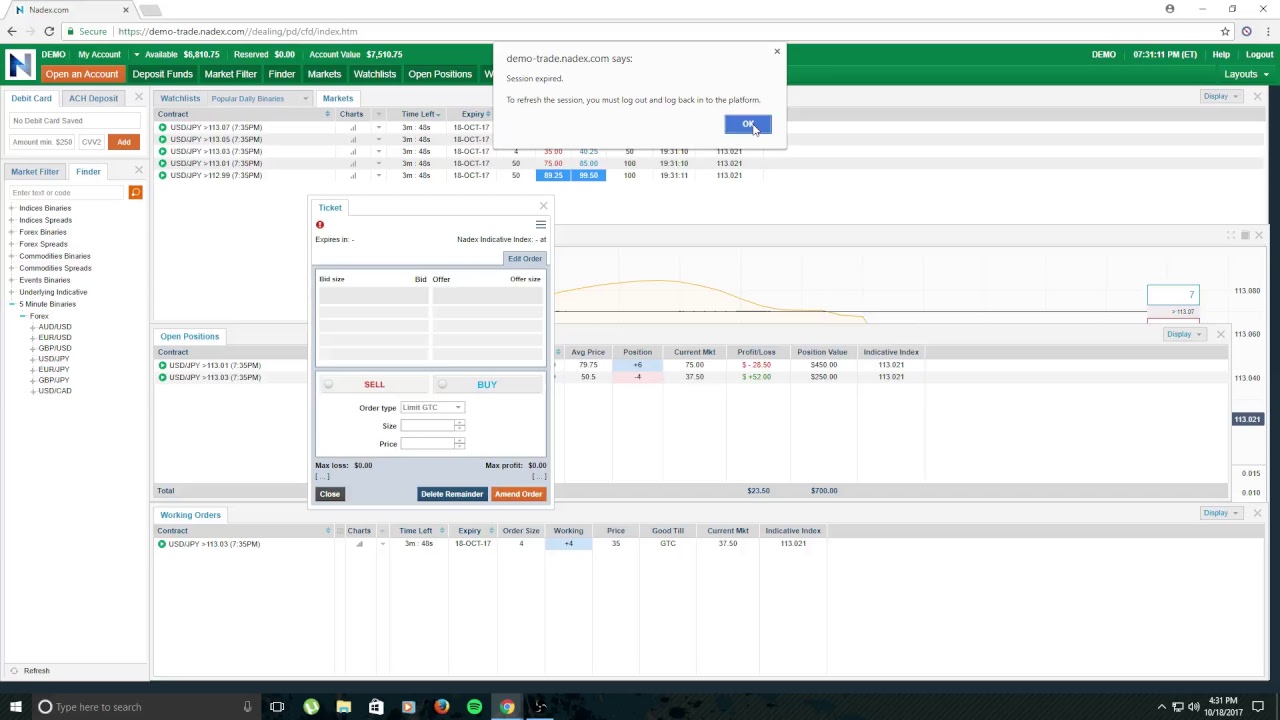Expand the Forex Spreads tree node
This screenshot has width=1280, height=720.
click(x=11, y=244)
